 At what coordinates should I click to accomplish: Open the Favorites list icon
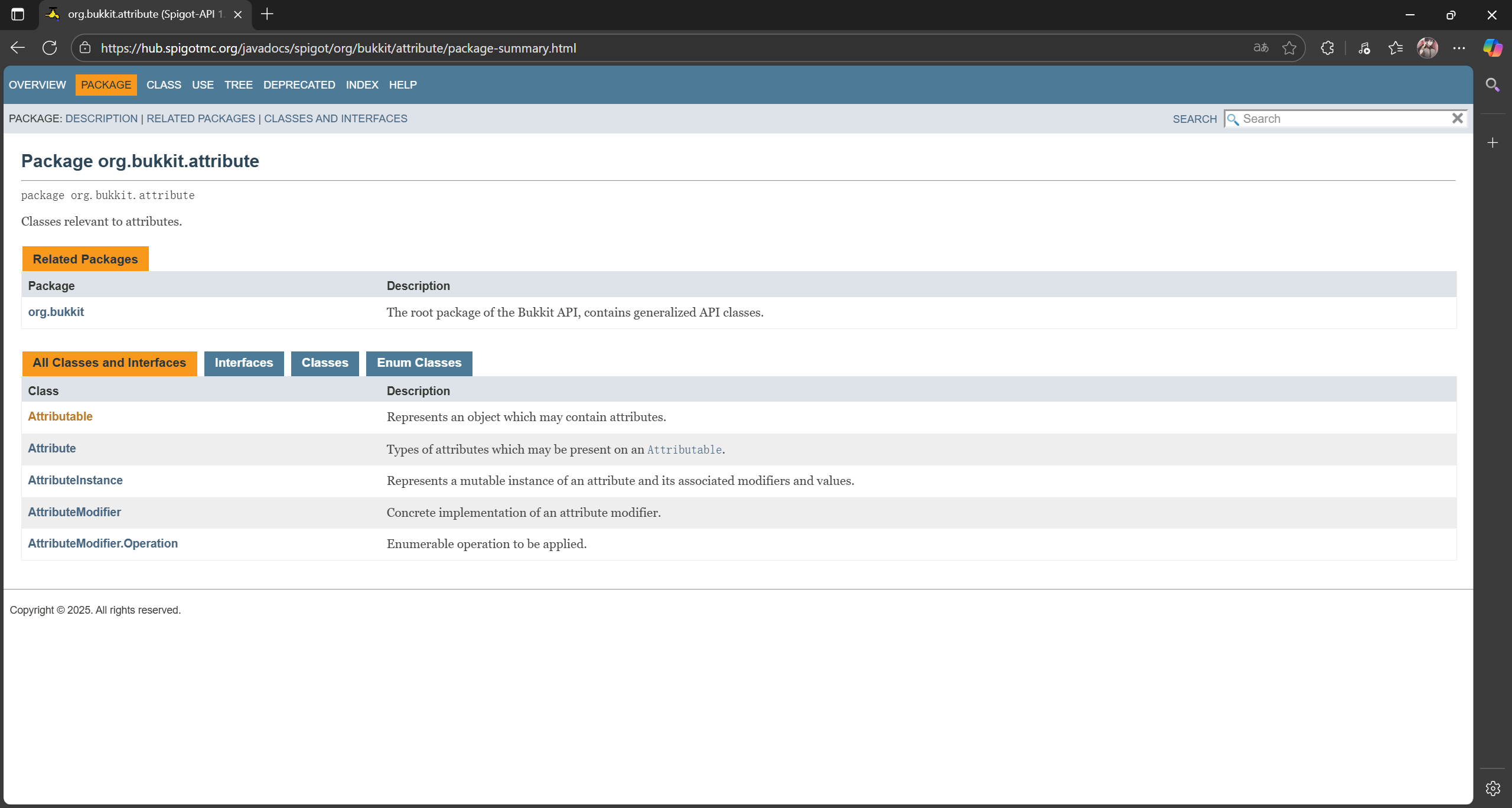1396,48
